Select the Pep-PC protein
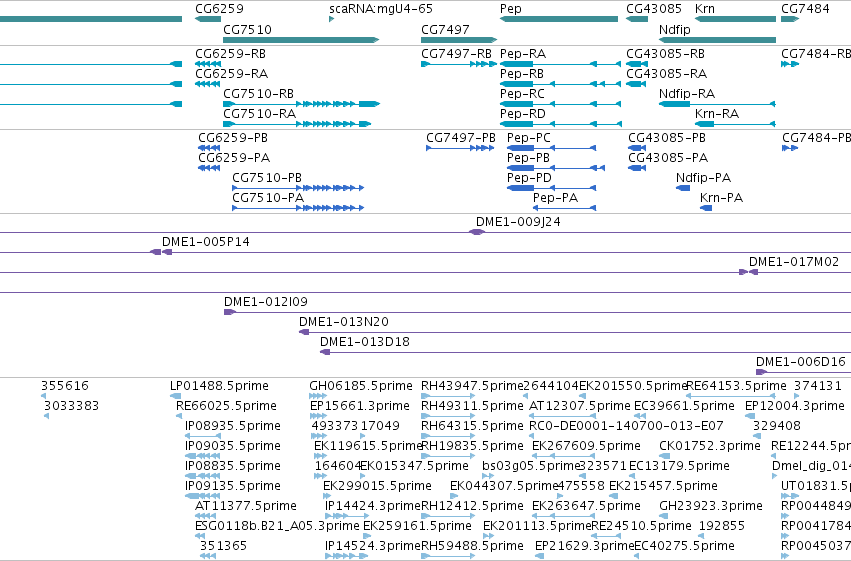 coord(551,148)
